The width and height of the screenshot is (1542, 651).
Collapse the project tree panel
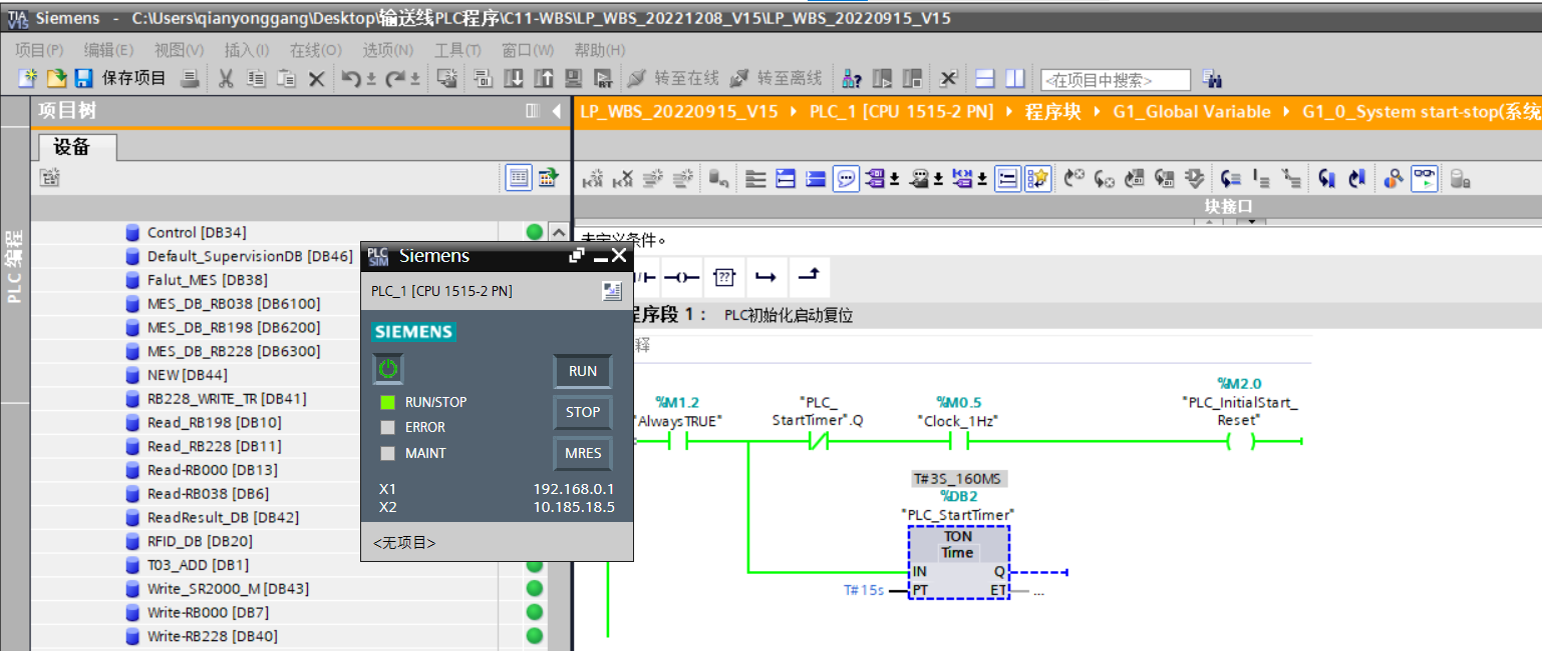coord(556,111)
